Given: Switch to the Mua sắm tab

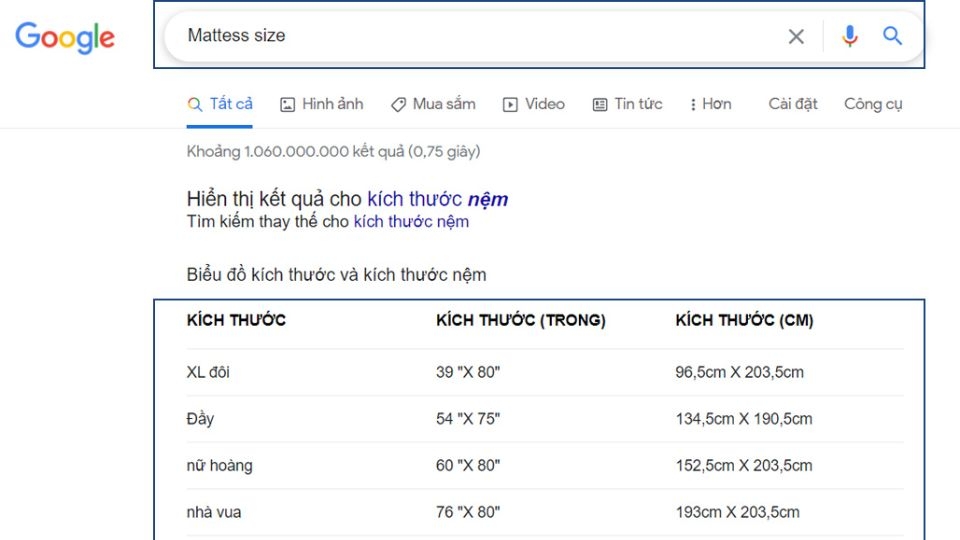Looking at the screenshot, I should click(433, 104).
